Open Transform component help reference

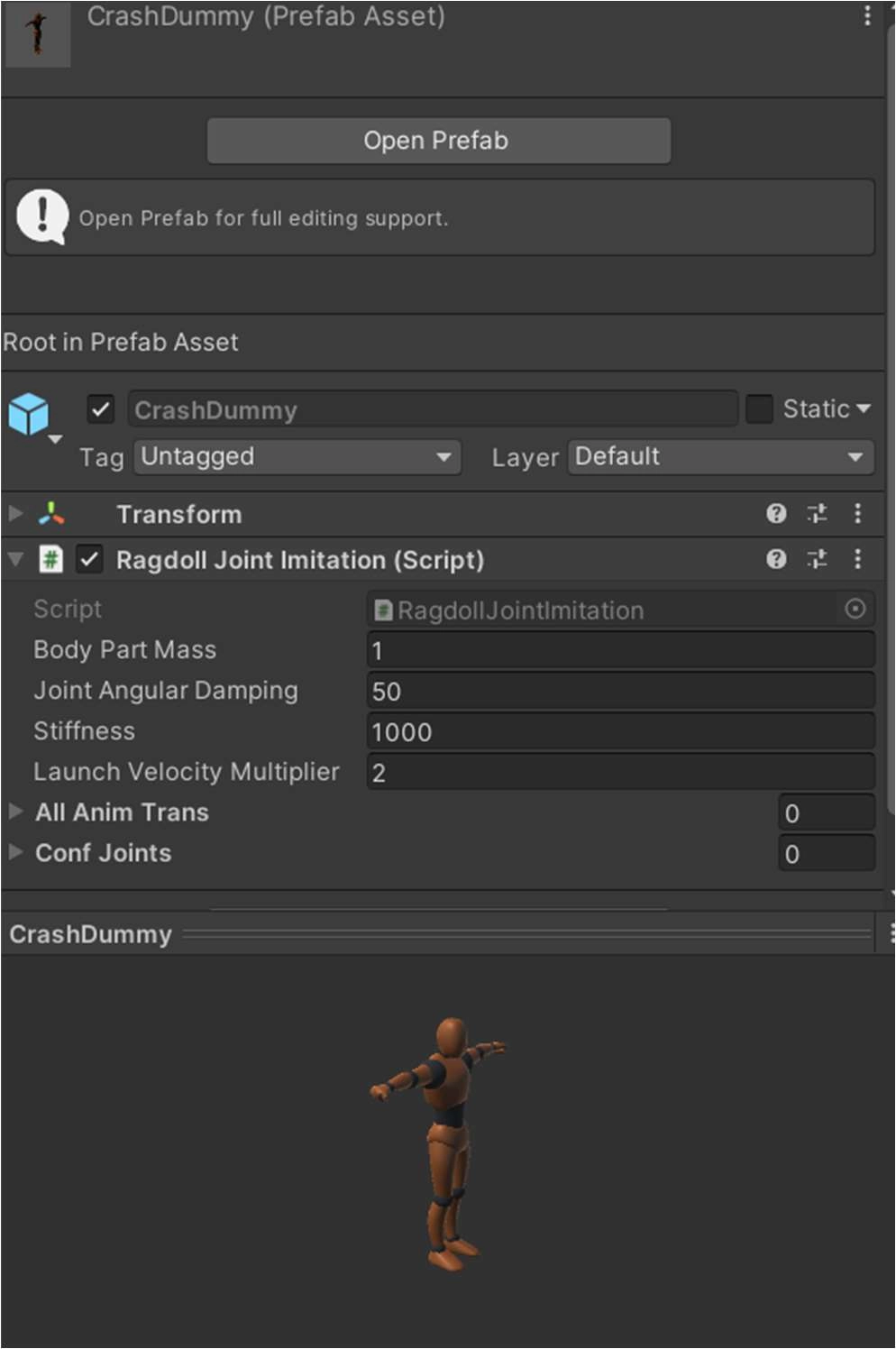click(776, 514)
